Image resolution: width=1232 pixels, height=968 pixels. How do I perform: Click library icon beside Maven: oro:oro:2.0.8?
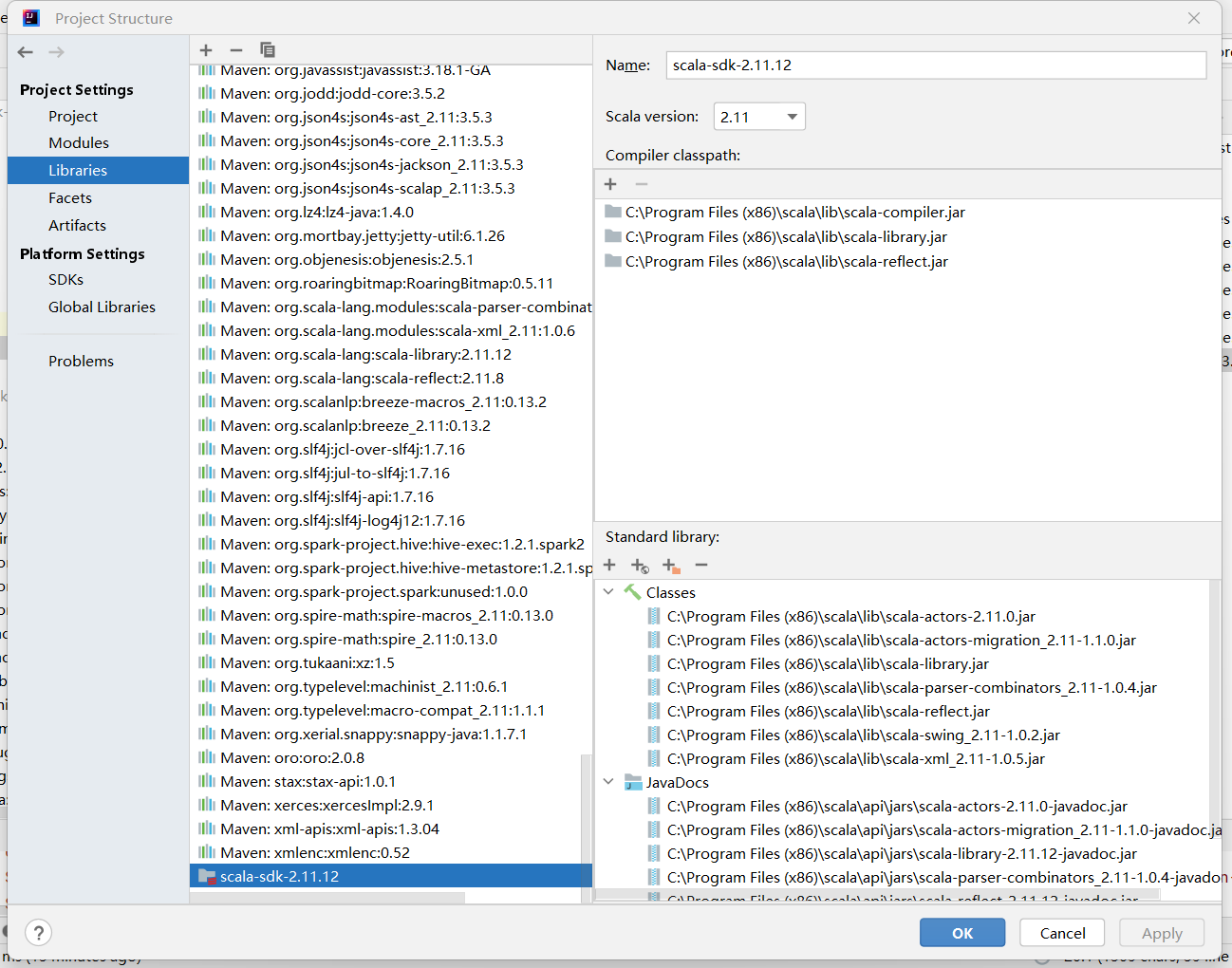tap(207, 757)
